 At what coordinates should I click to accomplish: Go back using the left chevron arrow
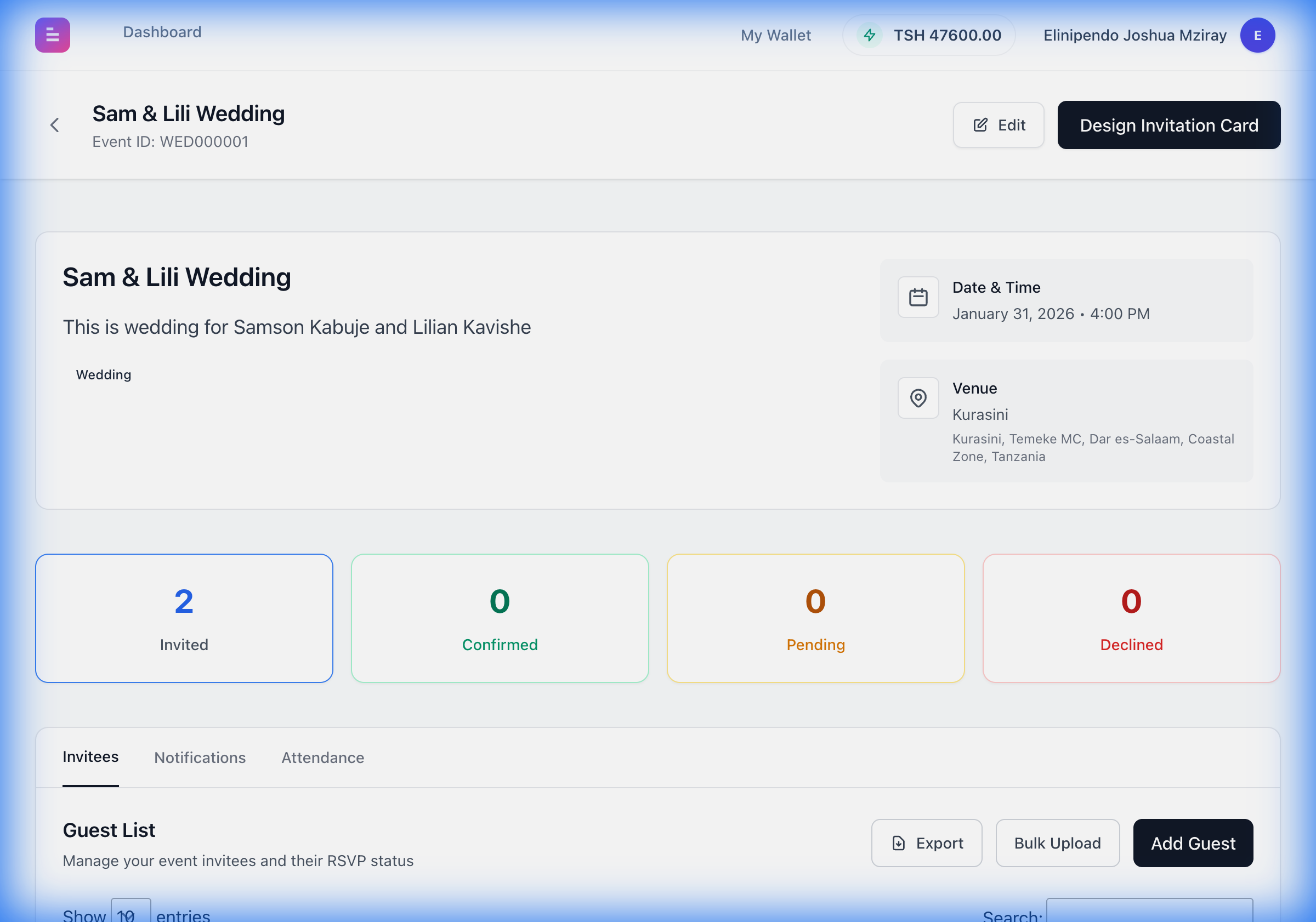54,125
